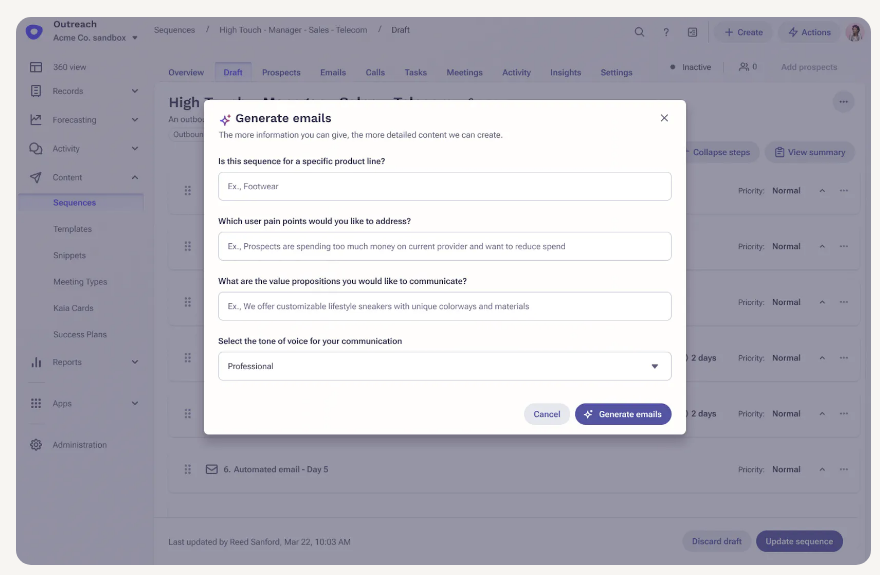This screenshot has width=880, height=575.
Task: Click the Administration gear icon
Action: pos(36,445)
